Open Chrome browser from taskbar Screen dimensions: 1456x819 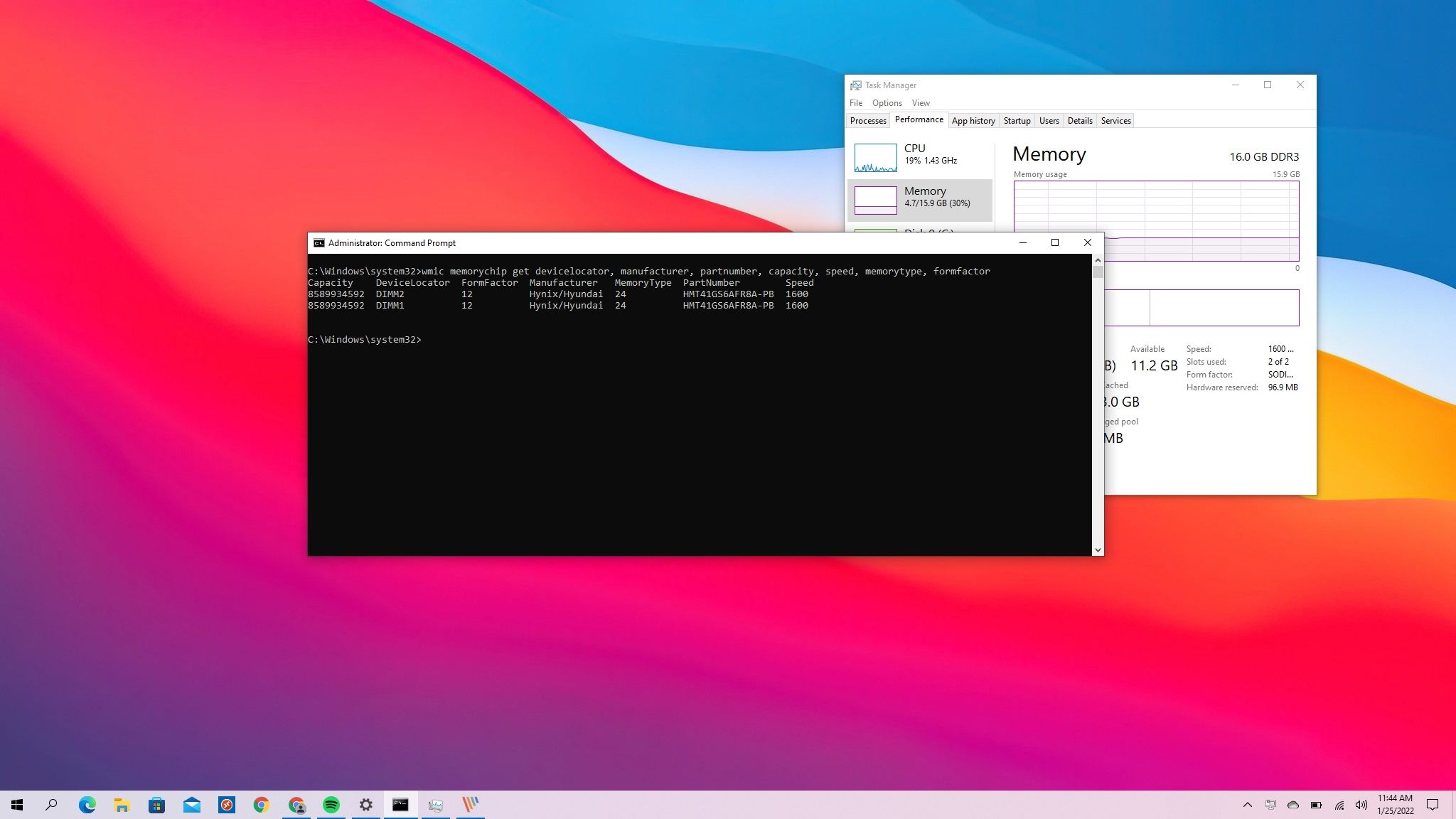tap(261, 804)
